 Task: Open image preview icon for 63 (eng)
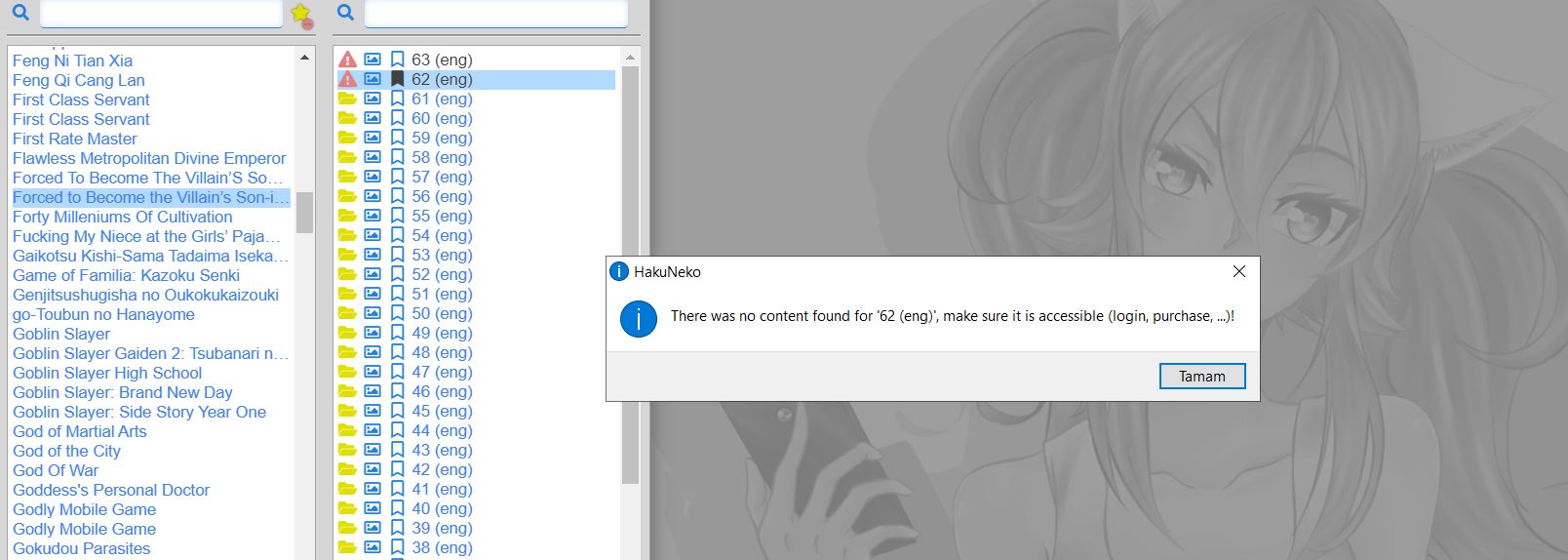[x=372, y=60]
